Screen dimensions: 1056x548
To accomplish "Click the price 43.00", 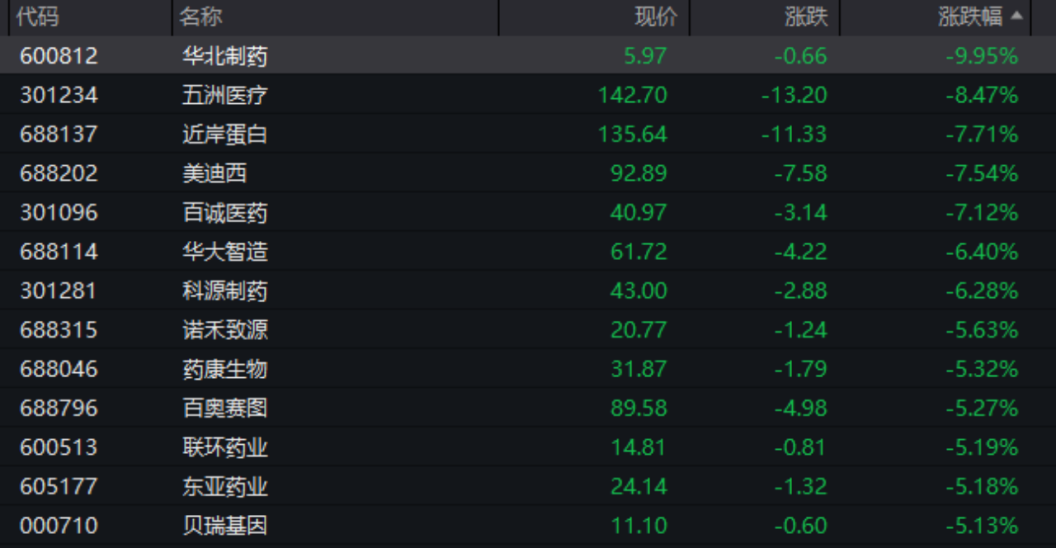I will click(x=638, y=290).
